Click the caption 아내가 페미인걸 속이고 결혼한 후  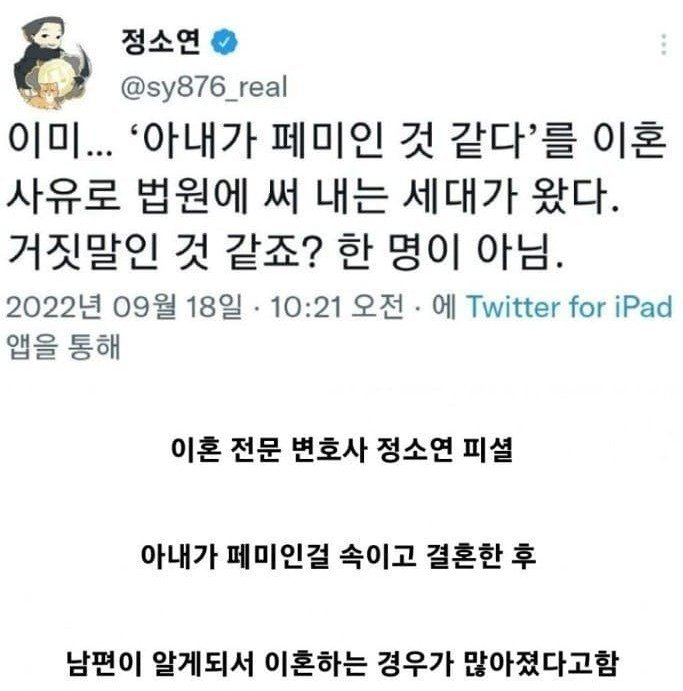338,556
